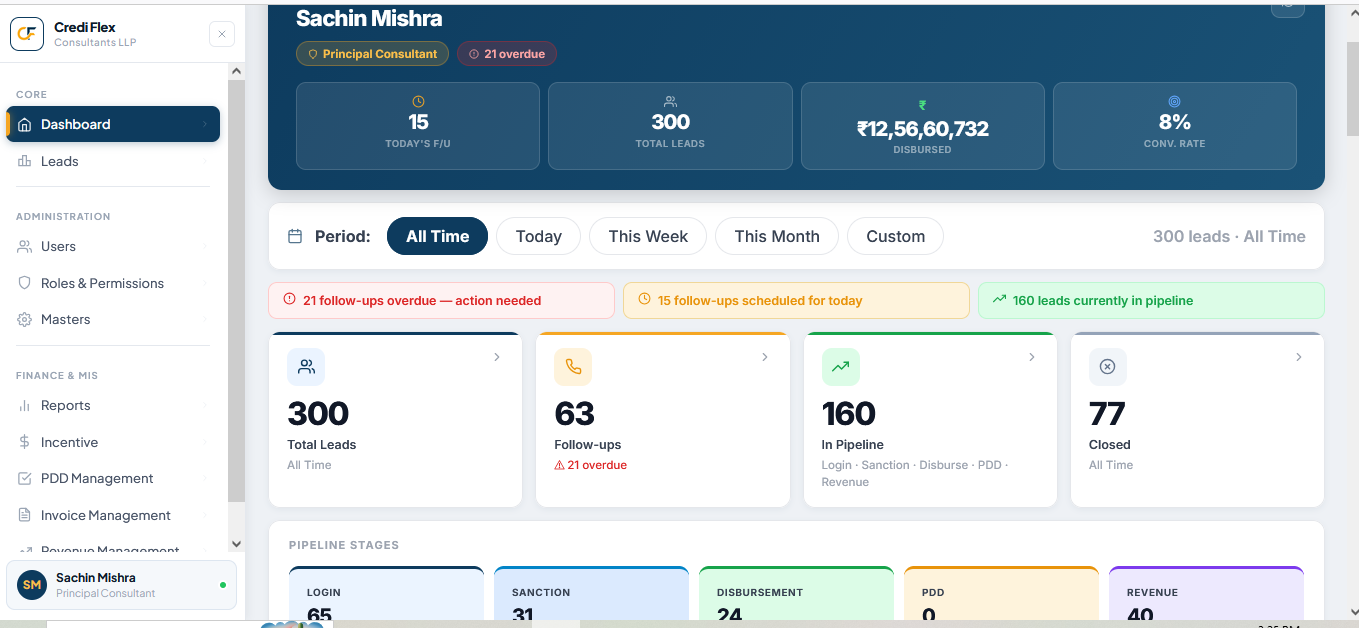Click the 21 follow-ups overdue alert
The height and width of the screenshot is (628, 1359).
[441, 300]
